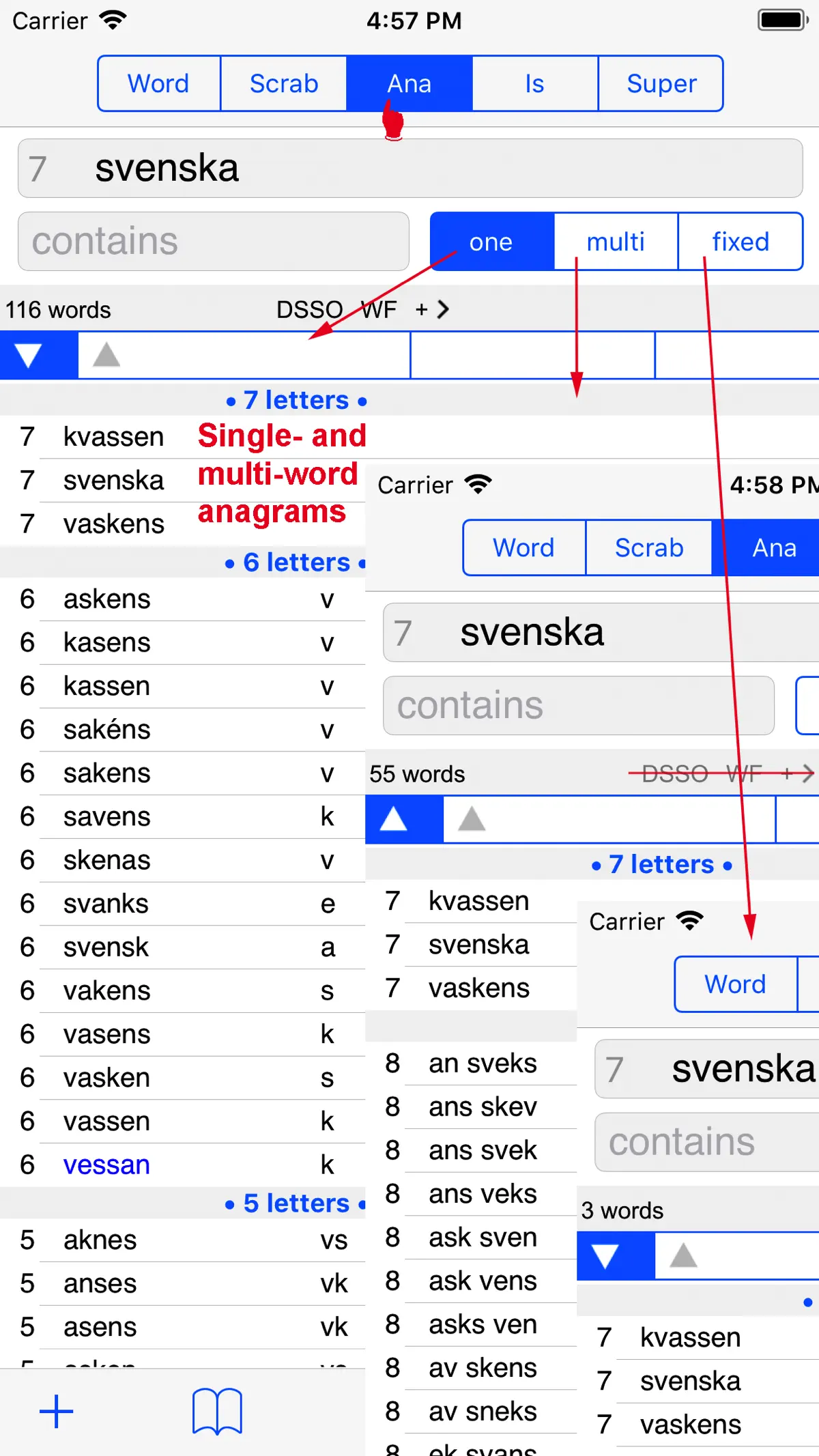
Task: Switch to 'fixed' anagram mode
Action: 741,242
